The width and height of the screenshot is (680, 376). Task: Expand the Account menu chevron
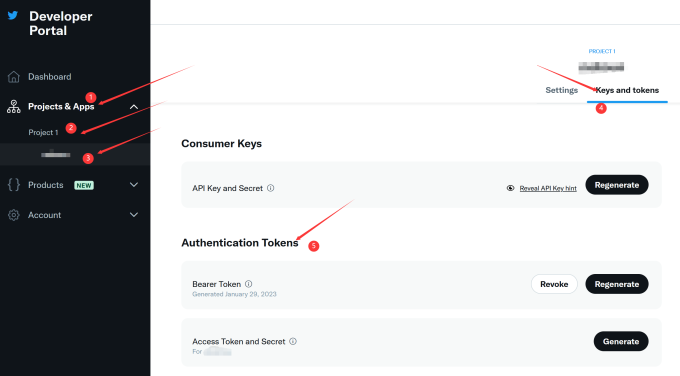click(134, 215)
